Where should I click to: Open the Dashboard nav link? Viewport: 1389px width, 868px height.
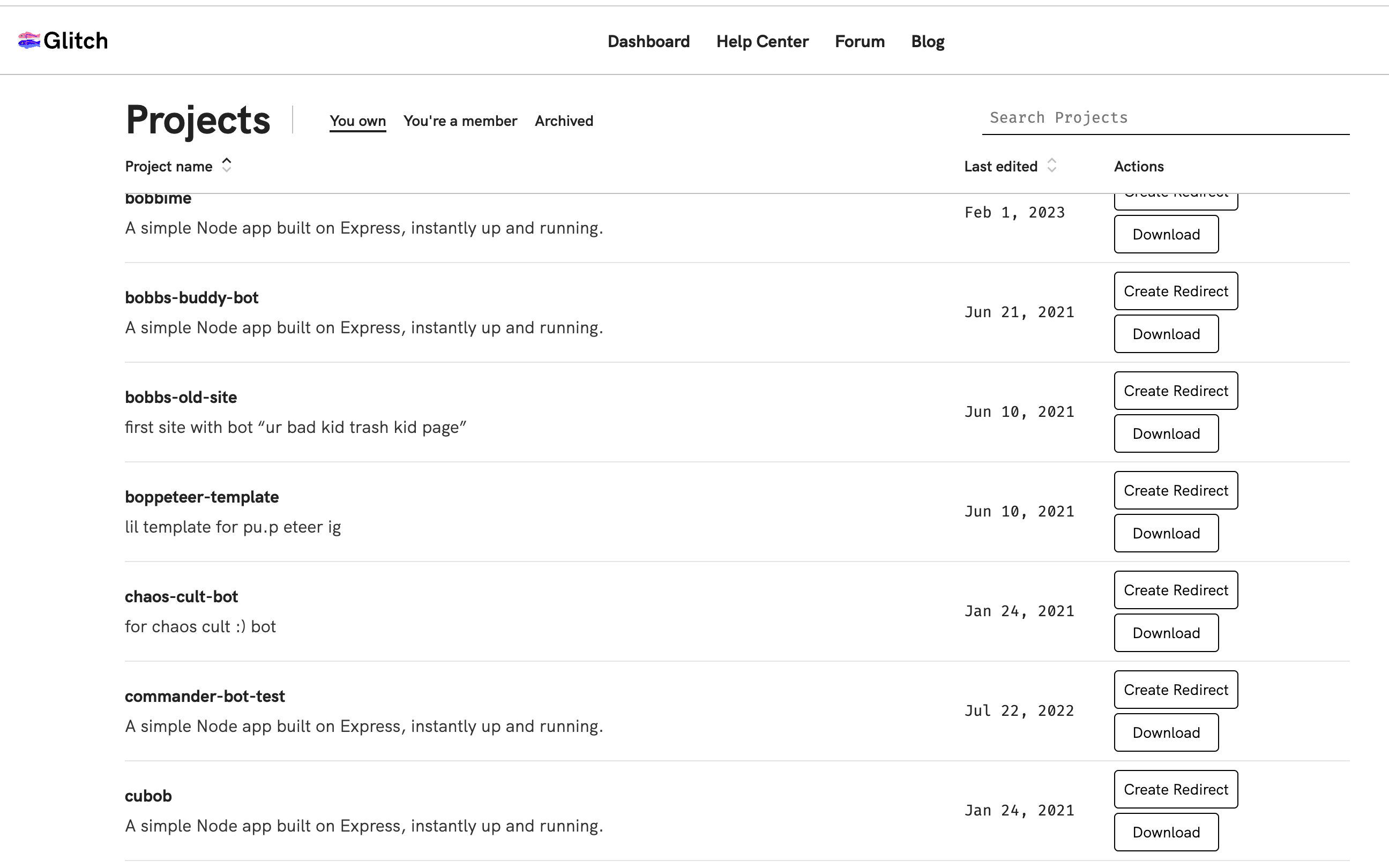(648, 41)
